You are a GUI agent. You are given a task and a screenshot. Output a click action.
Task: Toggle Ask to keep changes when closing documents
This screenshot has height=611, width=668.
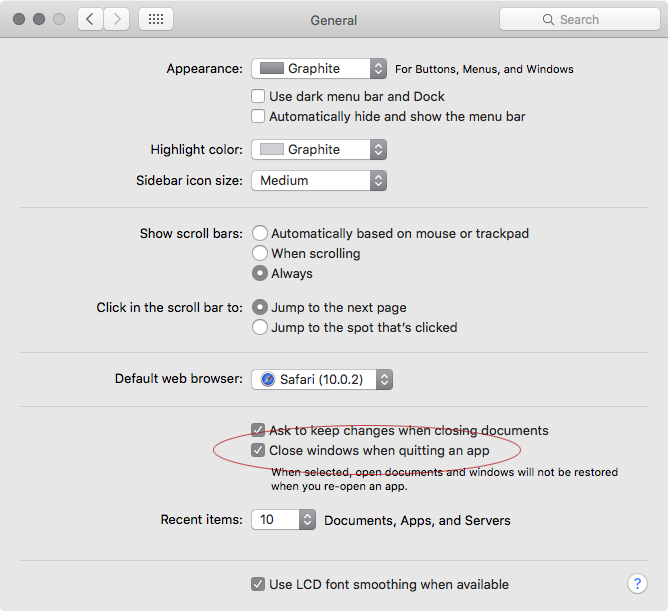258,430
